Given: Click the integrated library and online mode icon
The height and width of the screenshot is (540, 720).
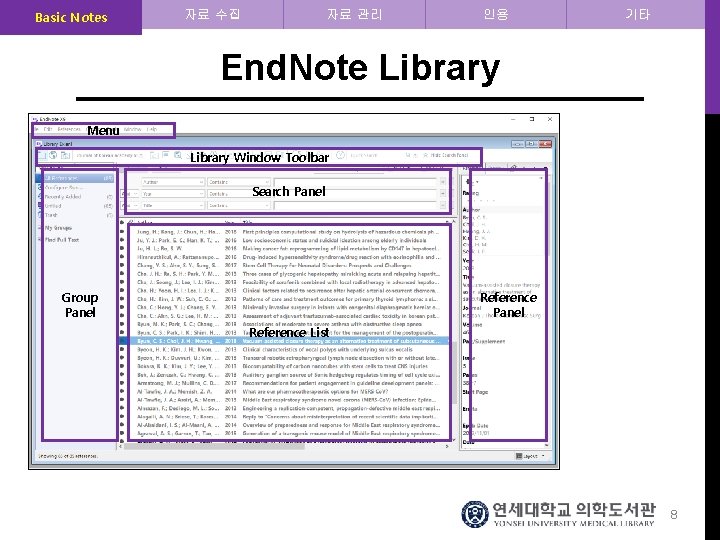Looking at the screenshot, I should pos(65,156).
